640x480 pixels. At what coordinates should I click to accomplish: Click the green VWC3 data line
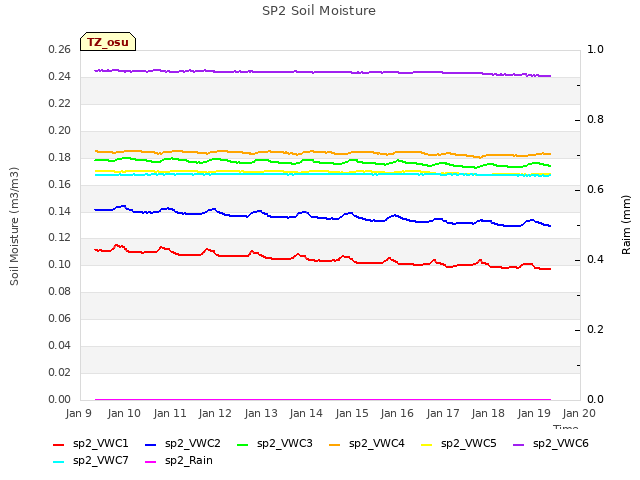pos(322,162)
